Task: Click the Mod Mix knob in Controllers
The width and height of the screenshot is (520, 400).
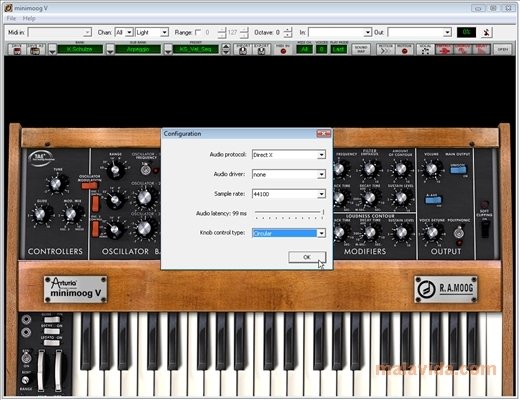Action: (70, 214)
